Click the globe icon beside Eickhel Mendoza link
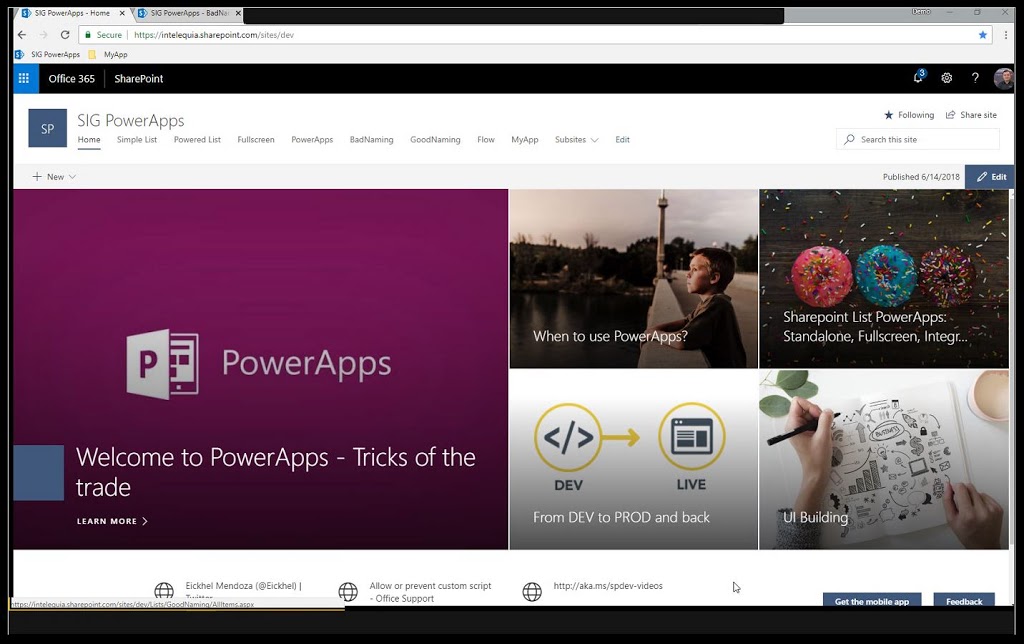Image resolution: width=1024 pixels, height=644 pixels. tap(164, 590)
